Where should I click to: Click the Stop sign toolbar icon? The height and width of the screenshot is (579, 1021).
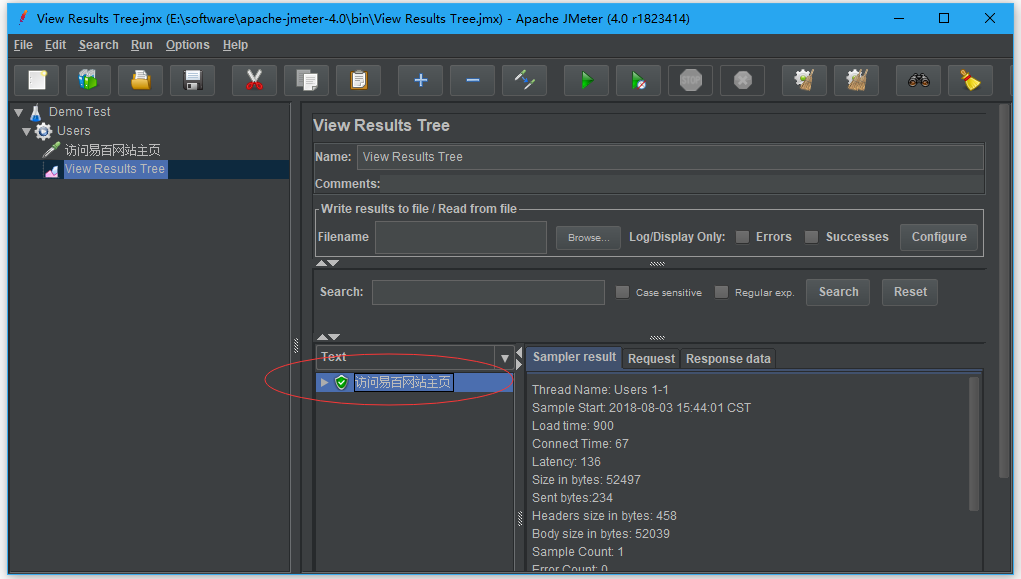(690, 80)
